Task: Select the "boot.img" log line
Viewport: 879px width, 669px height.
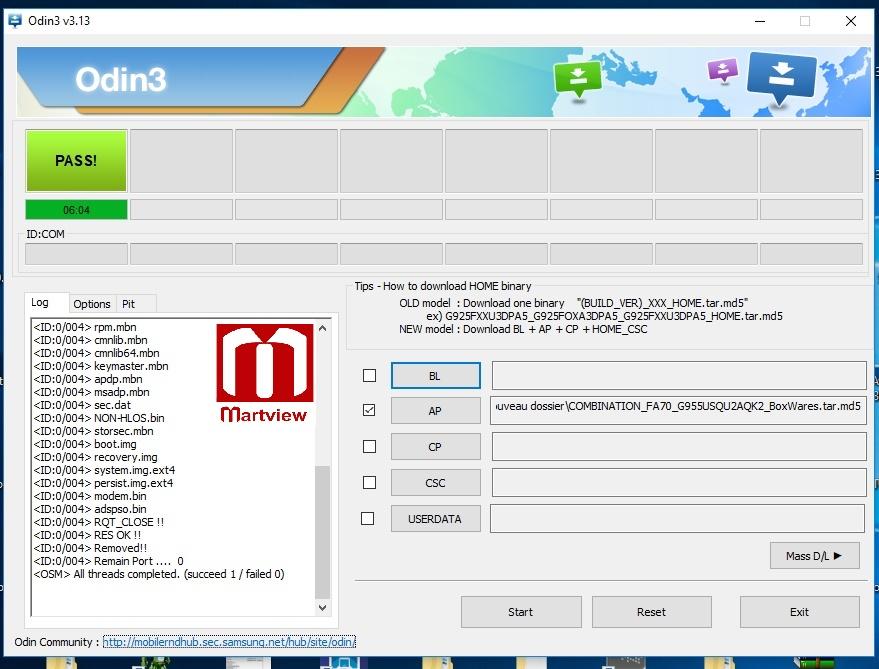Action: (85, 444)
